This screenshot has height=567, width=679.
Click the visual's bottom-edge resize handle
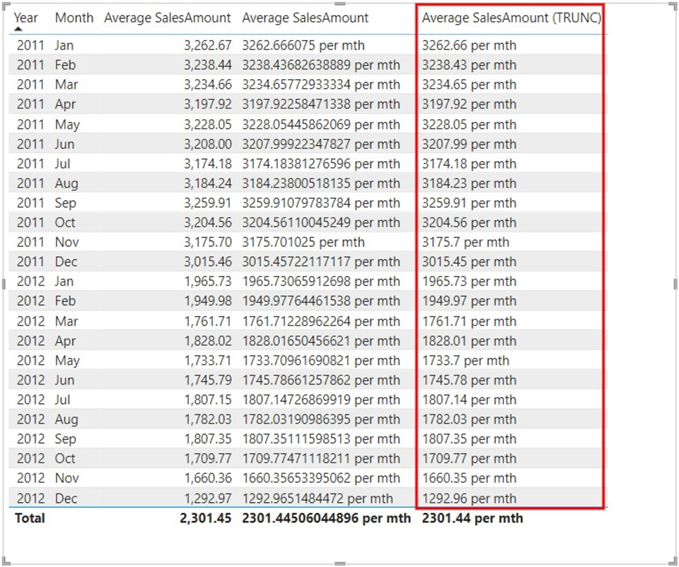(x=340, y=564)
